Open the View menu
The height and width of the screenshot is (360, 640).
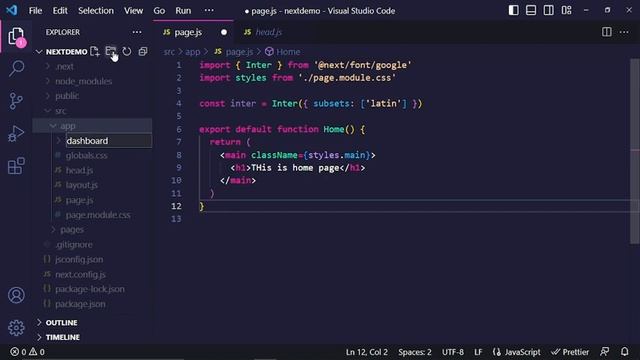133,11
